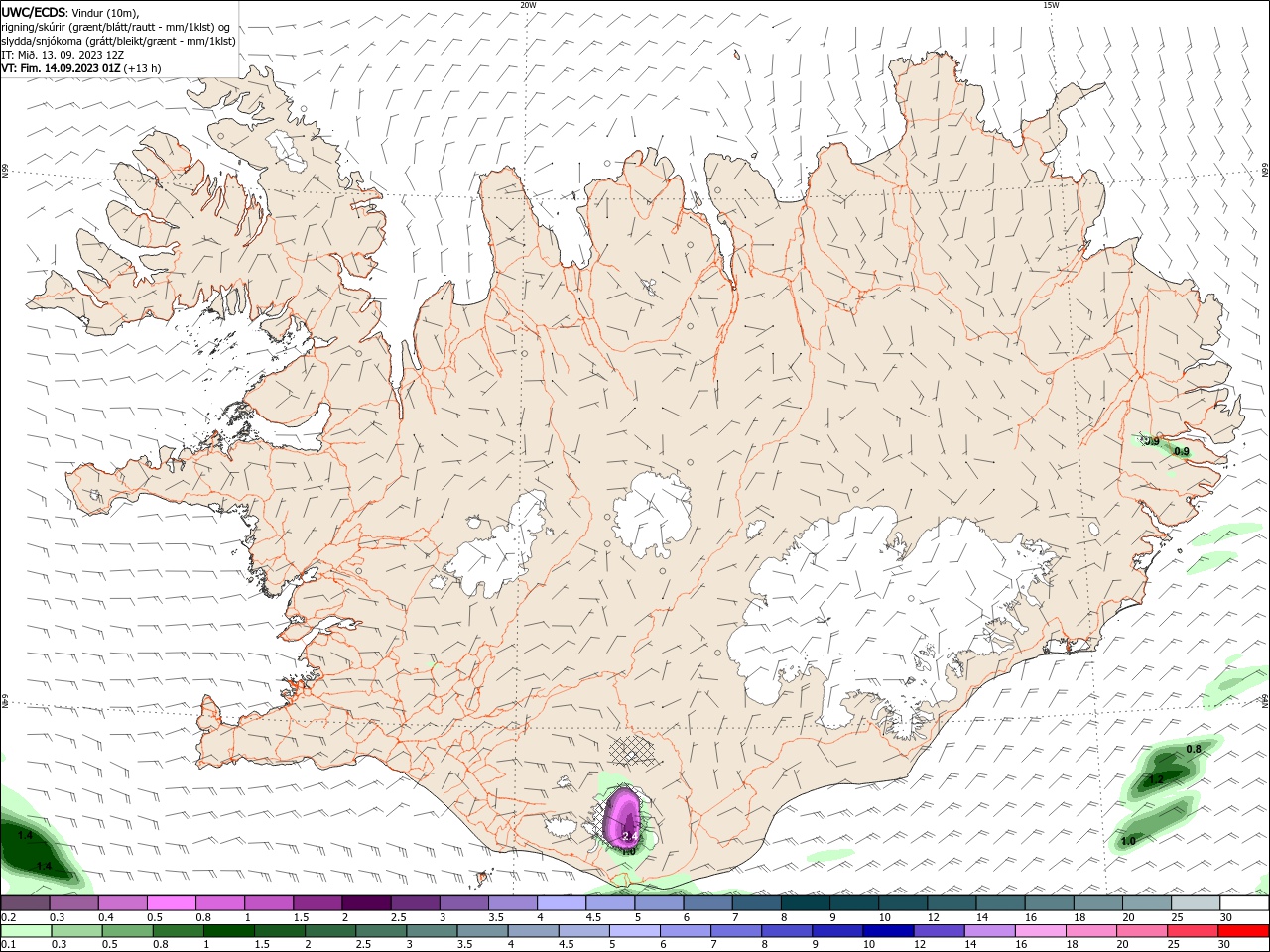The width and height of the screenshot is (1270, 952).
Task: Pick the dark blue 10–12 rain scale swatch
Action: click(x=886, y=931)
